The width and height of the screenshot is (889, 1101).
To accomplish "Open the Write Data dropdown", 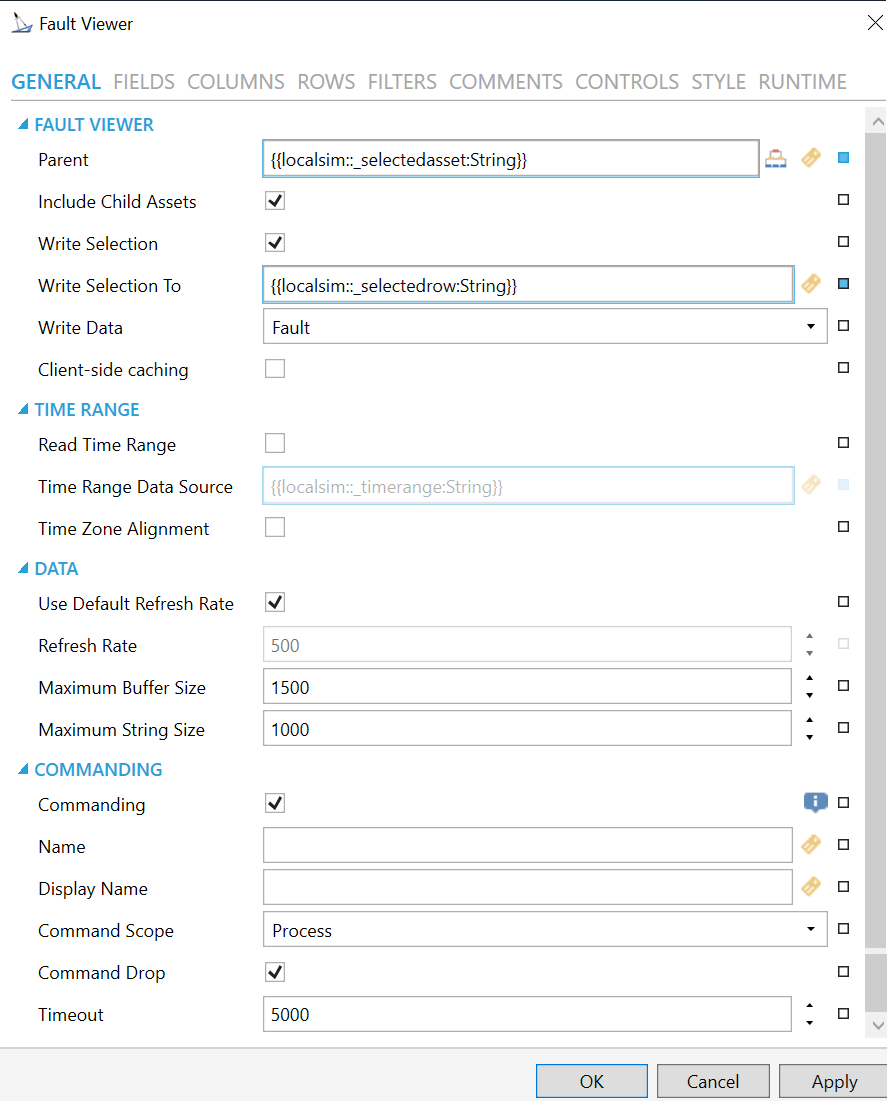I will (x=544, y=327).
